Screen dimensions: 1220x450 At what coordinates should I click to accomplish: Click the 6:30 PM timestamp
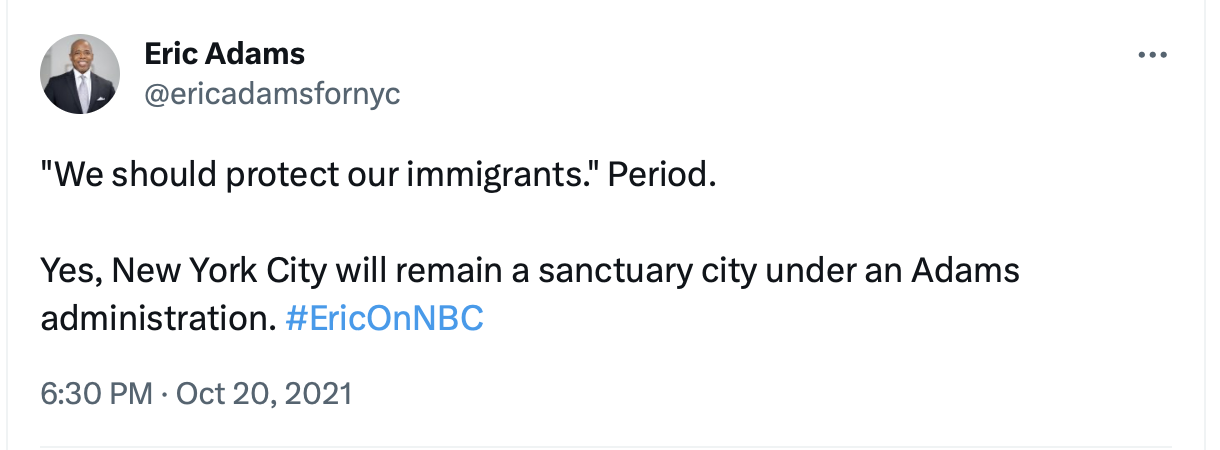tap(96, 393)
